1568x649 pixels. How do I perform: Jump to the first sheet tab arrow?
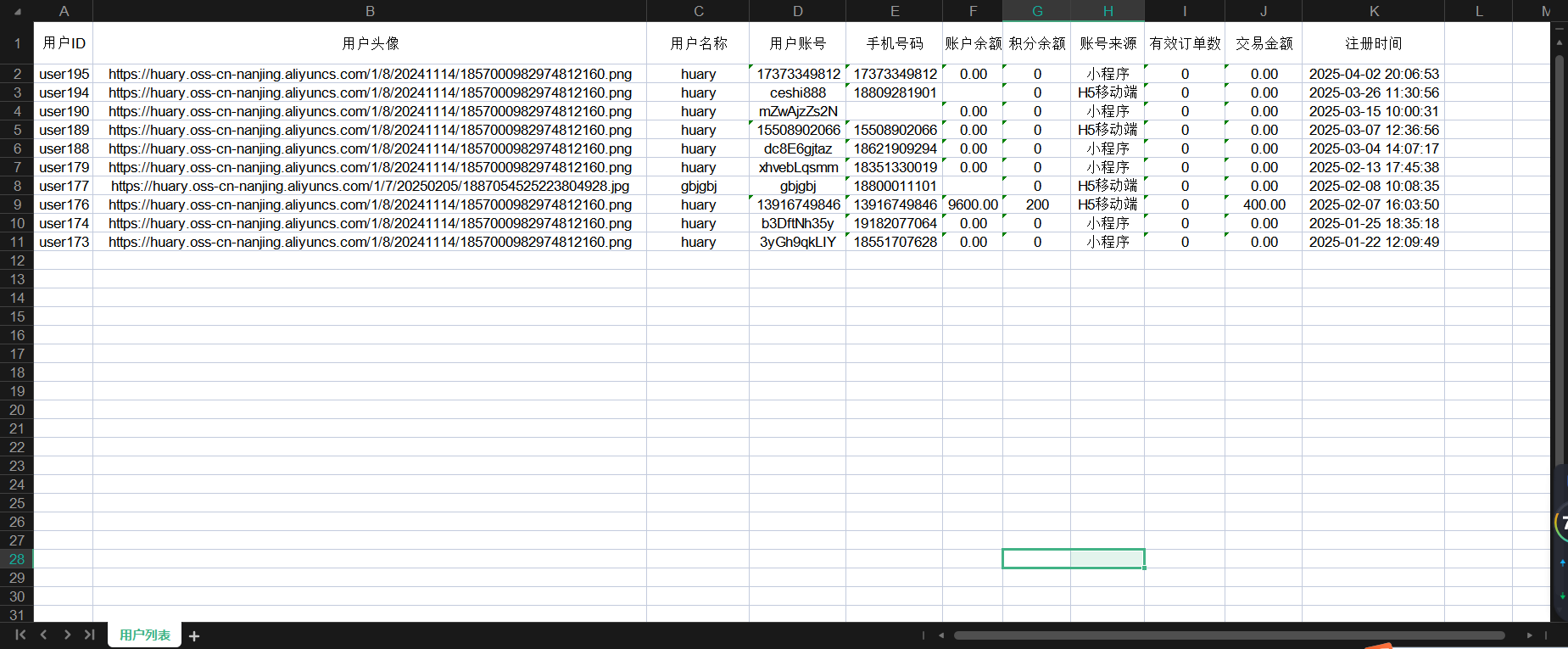tap(20, 635)
